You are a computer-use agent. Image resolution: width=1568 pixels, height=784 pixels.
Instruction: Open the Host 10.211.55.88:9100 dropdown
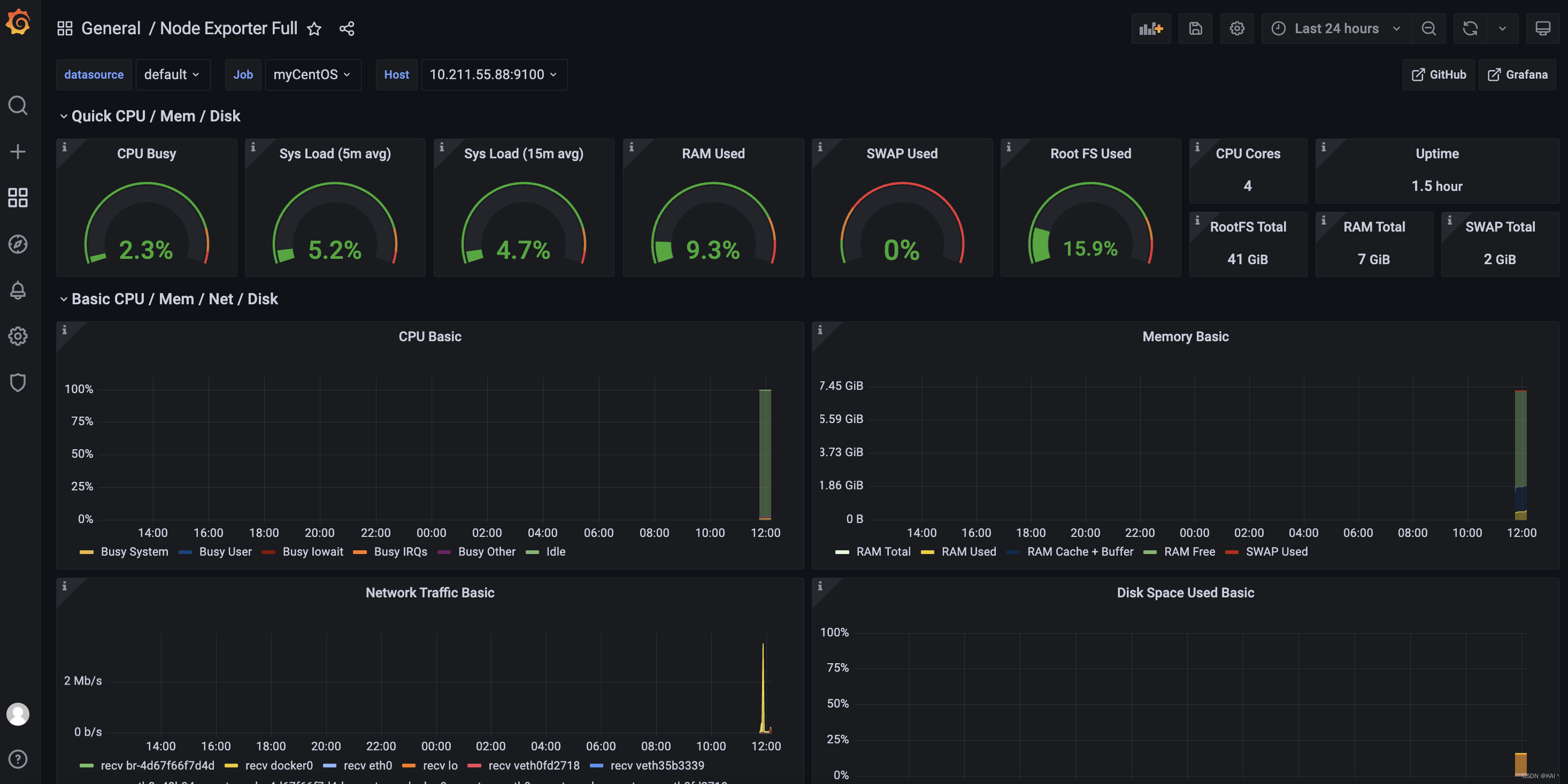(494, 75)
